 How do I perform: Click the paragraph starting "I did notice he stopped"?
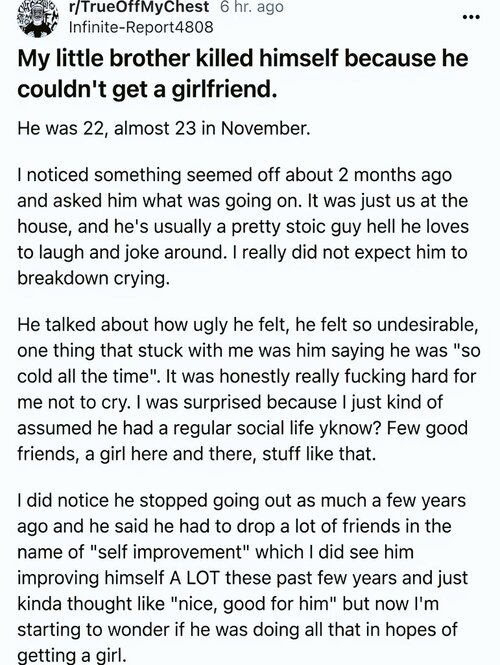pos(243,578)
